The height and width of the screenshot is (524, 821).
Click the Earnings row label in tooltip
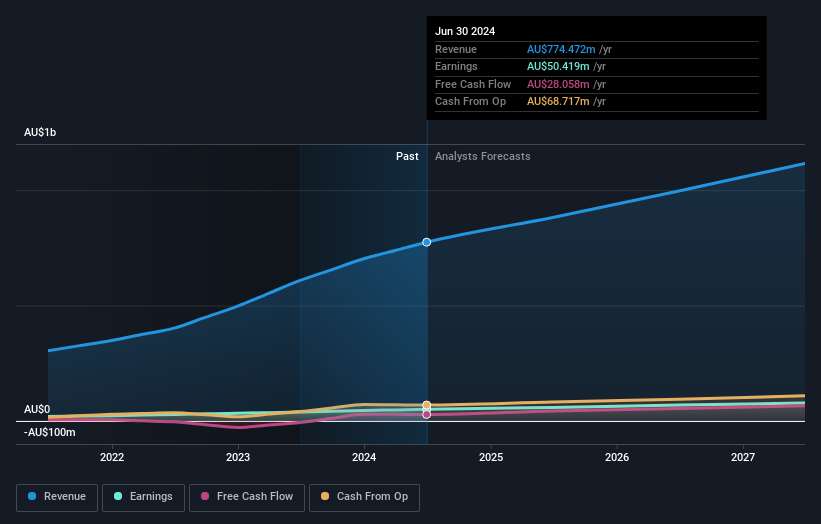[x=456, y=66]
